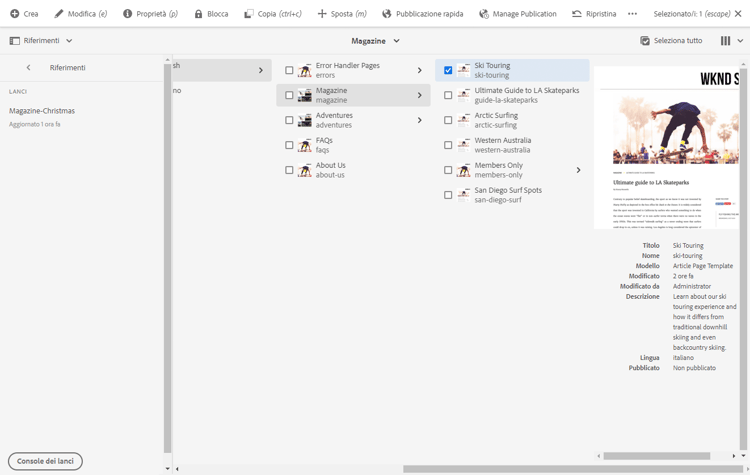Click the Seleziona tutto button
Viewport: 750px width, 475px height.
click(x=671, y=41)
